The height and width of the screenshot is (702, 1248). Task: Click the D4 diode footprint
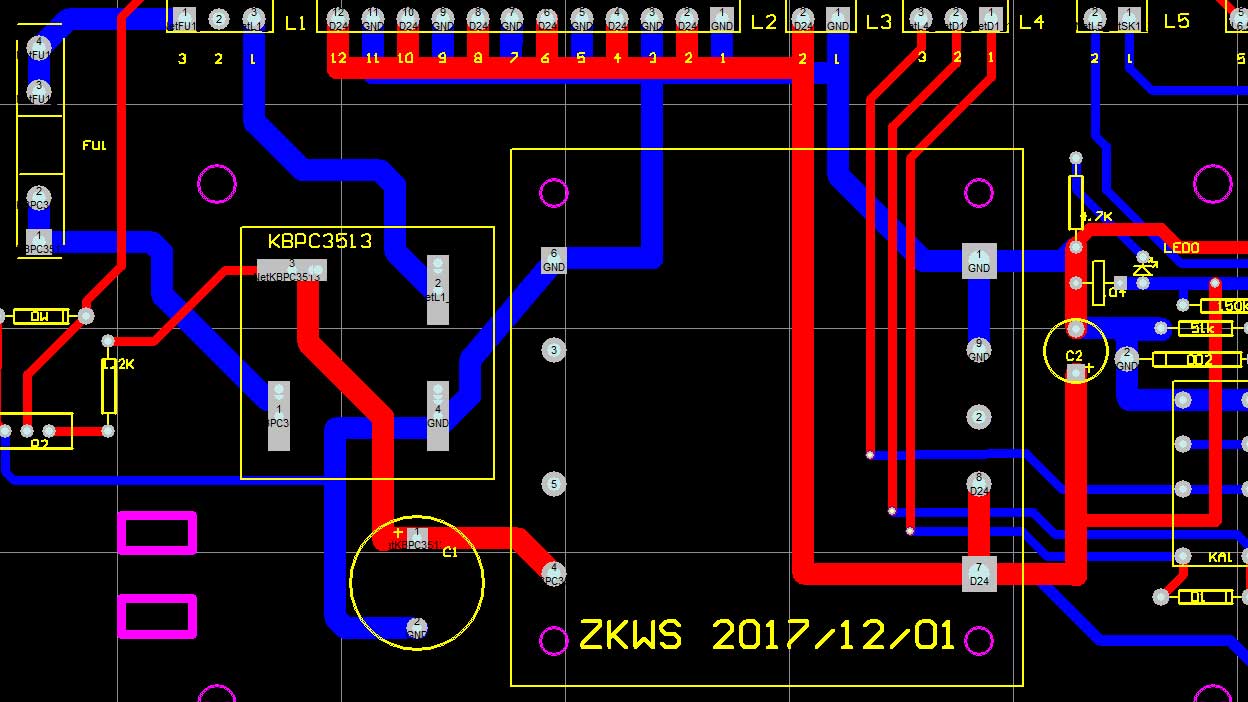click(1099, 283)
